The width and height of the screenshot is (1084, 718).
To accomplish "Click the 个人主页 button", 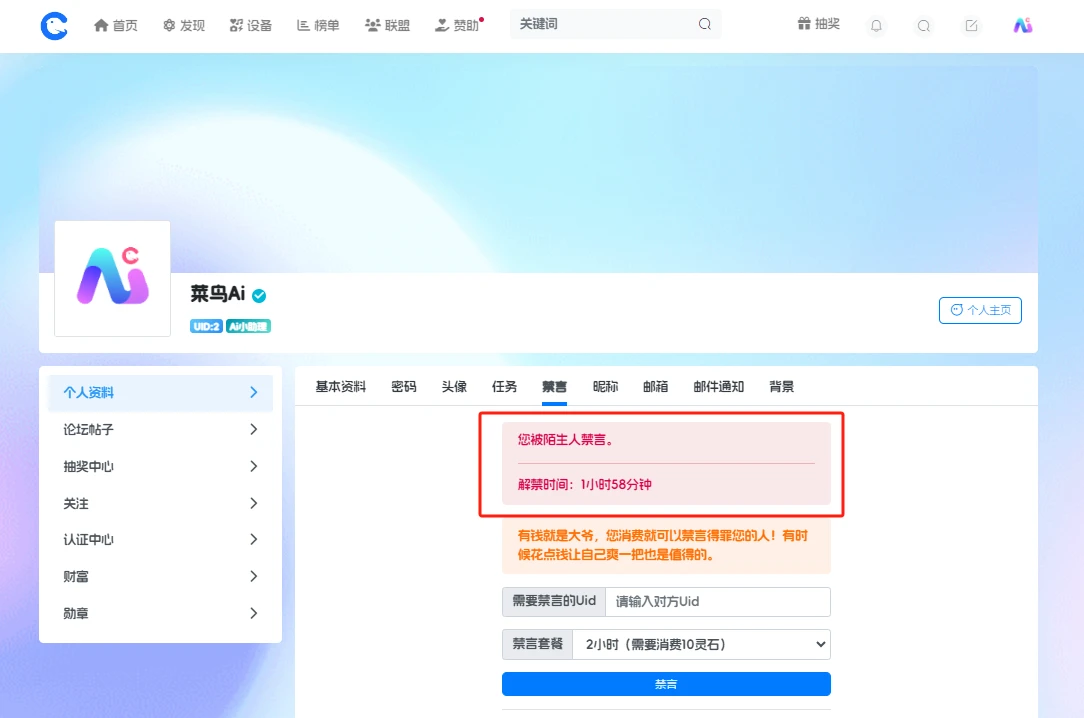I will coord(980,310).
